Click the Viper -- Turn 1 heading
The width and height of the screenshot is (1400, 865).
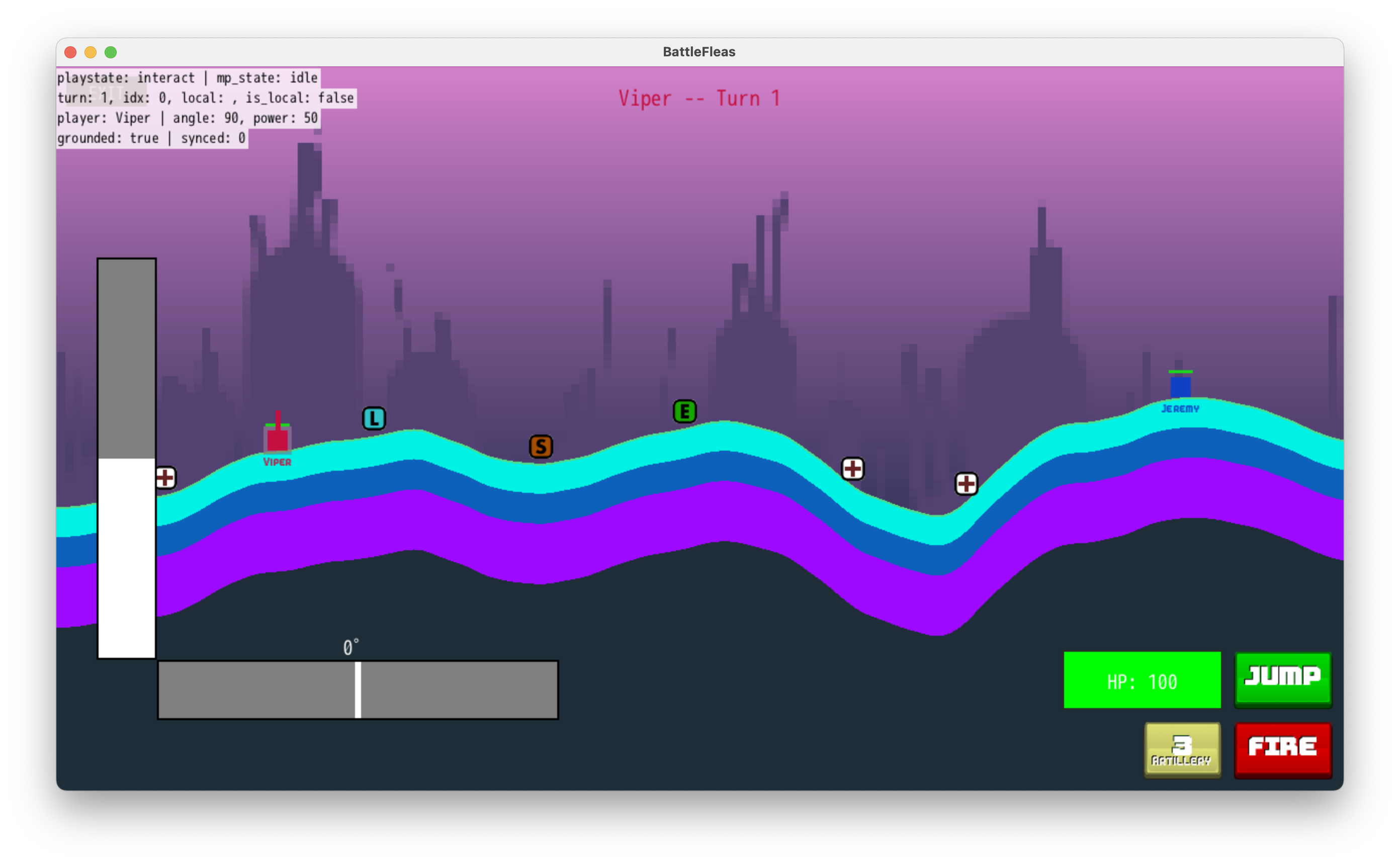tap(699, 99)
